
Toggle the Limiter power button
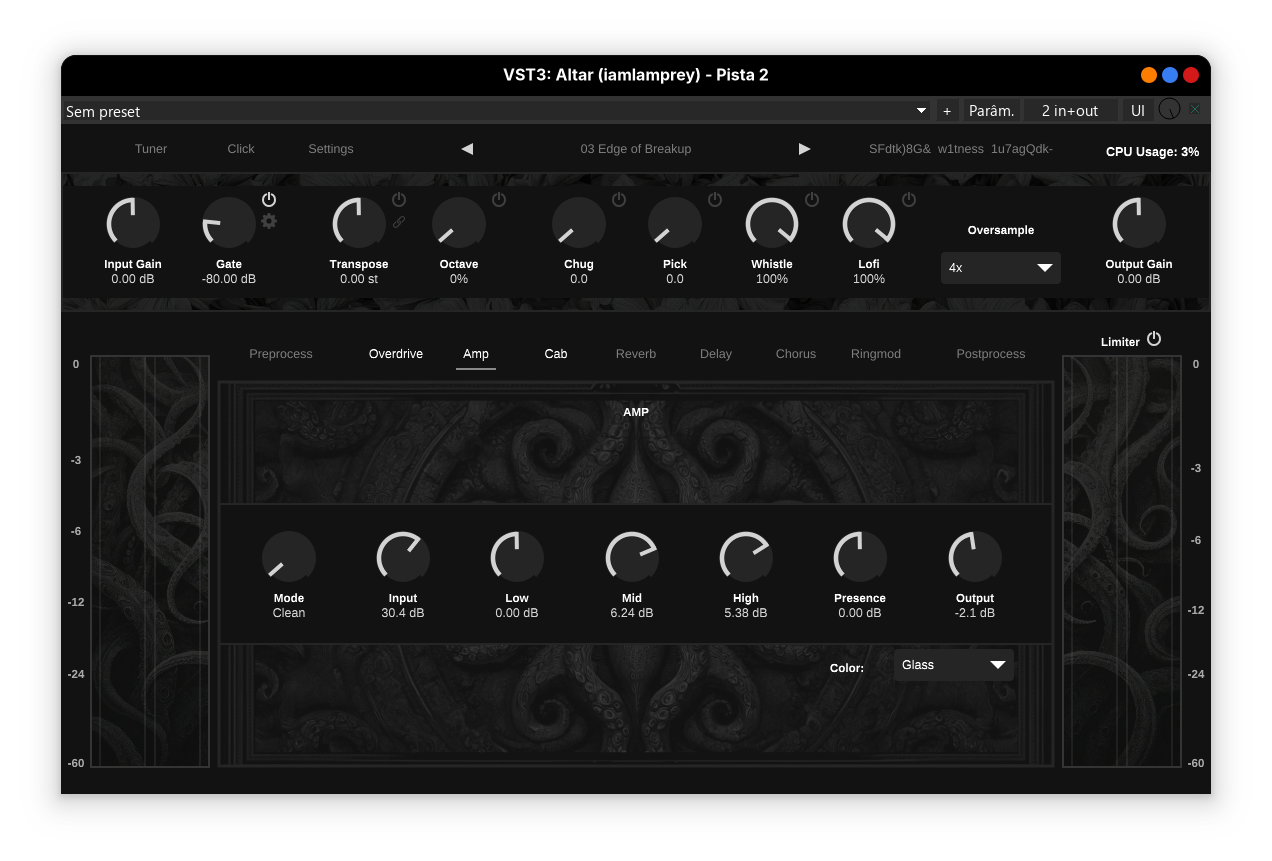click(x=1154, y=339)
